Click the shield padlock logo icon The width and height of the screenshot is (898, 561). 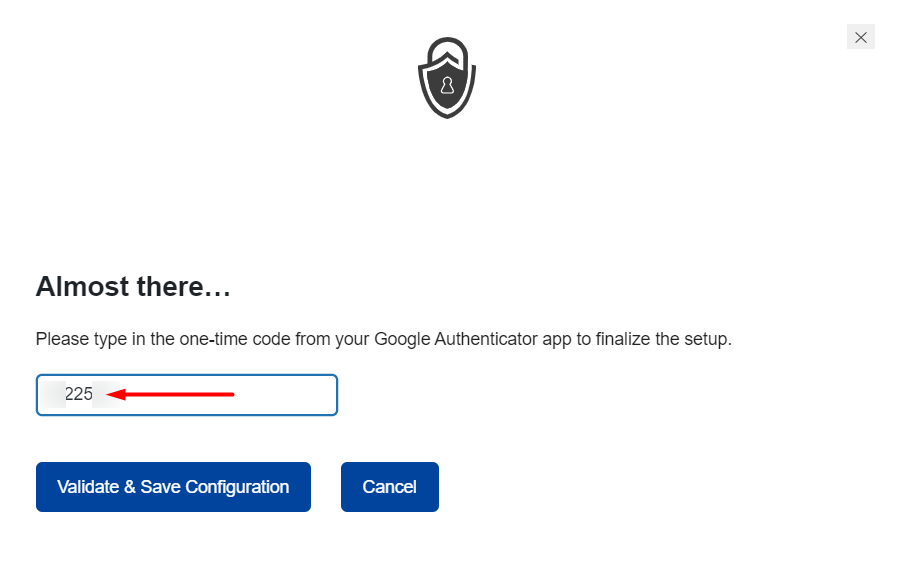447,78
